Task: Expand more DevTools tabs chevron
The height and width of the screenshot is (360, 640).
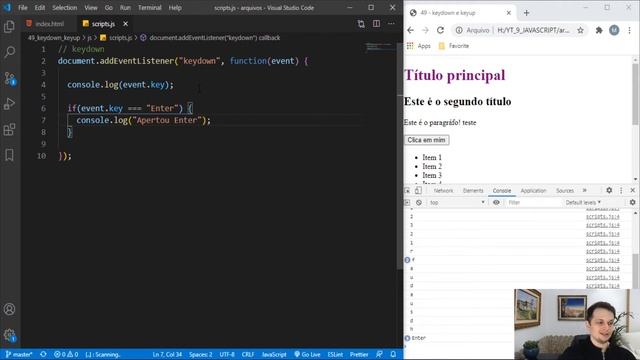Action: pyautogui.click(x=584, y=191)
